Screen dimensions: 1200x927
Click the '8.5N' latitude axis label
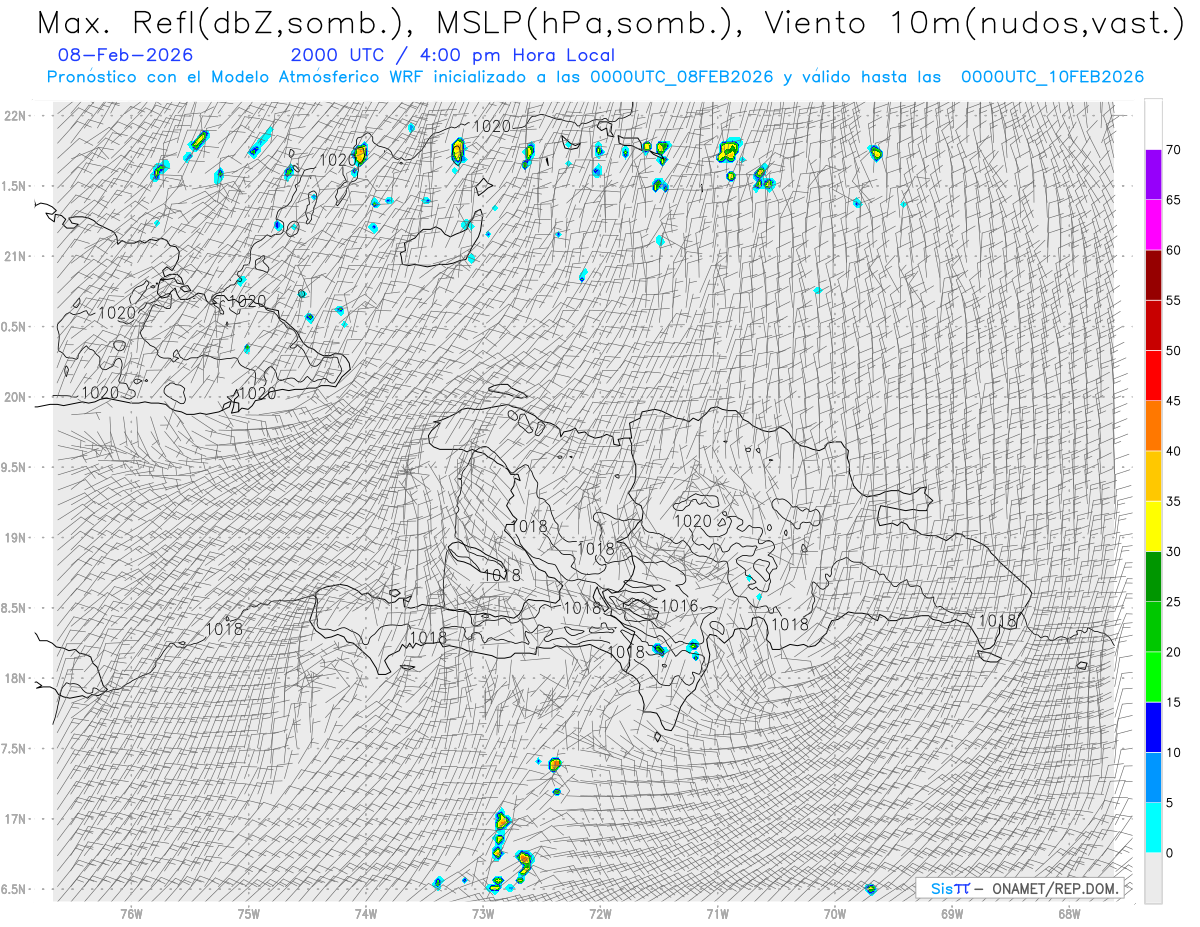[14, 608]
